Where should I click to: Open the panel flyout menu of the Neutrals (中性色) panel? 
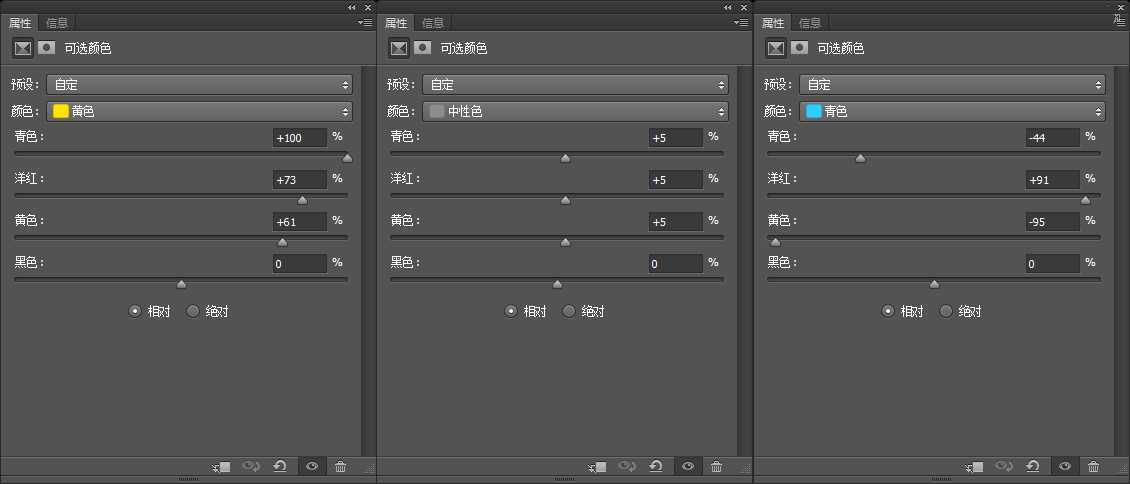pyautogui.click(x=741, y=22)
